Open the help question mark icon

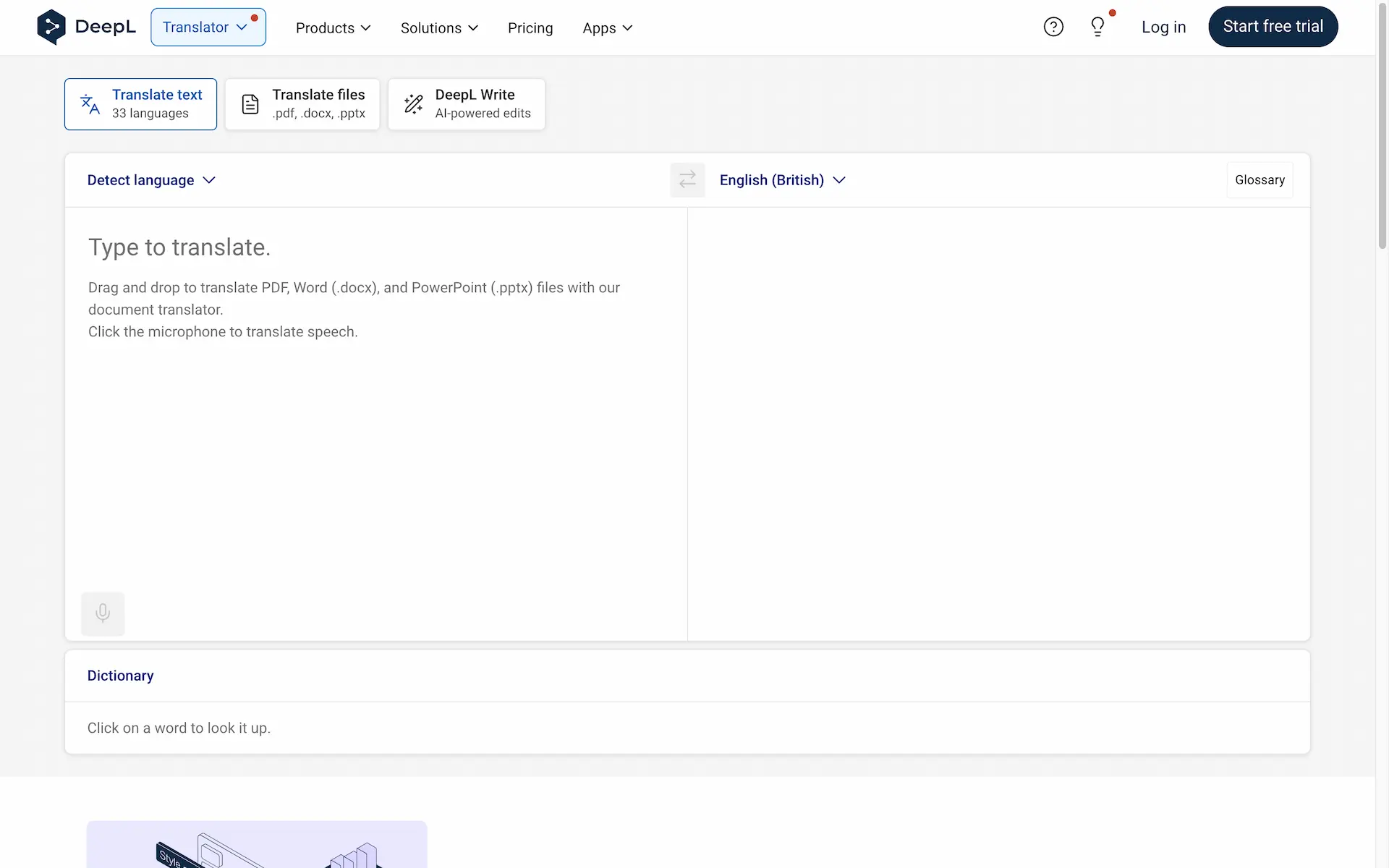[1053, 26]
